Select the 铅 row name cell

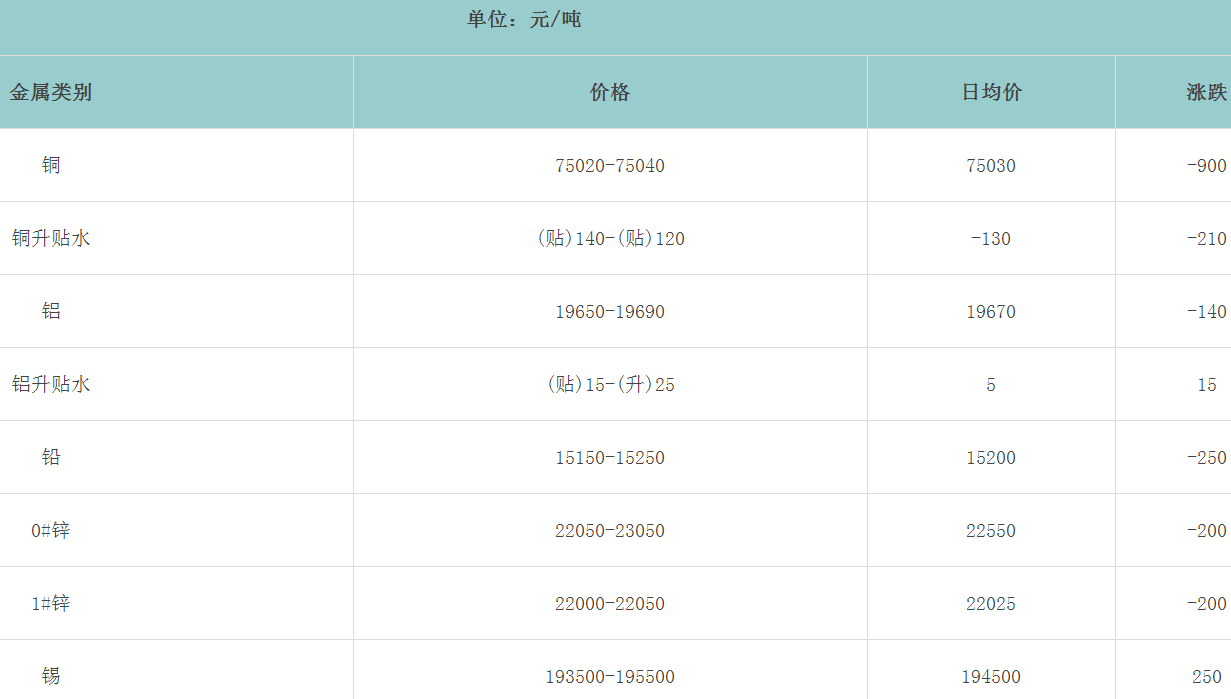click(x=51, y=457)
